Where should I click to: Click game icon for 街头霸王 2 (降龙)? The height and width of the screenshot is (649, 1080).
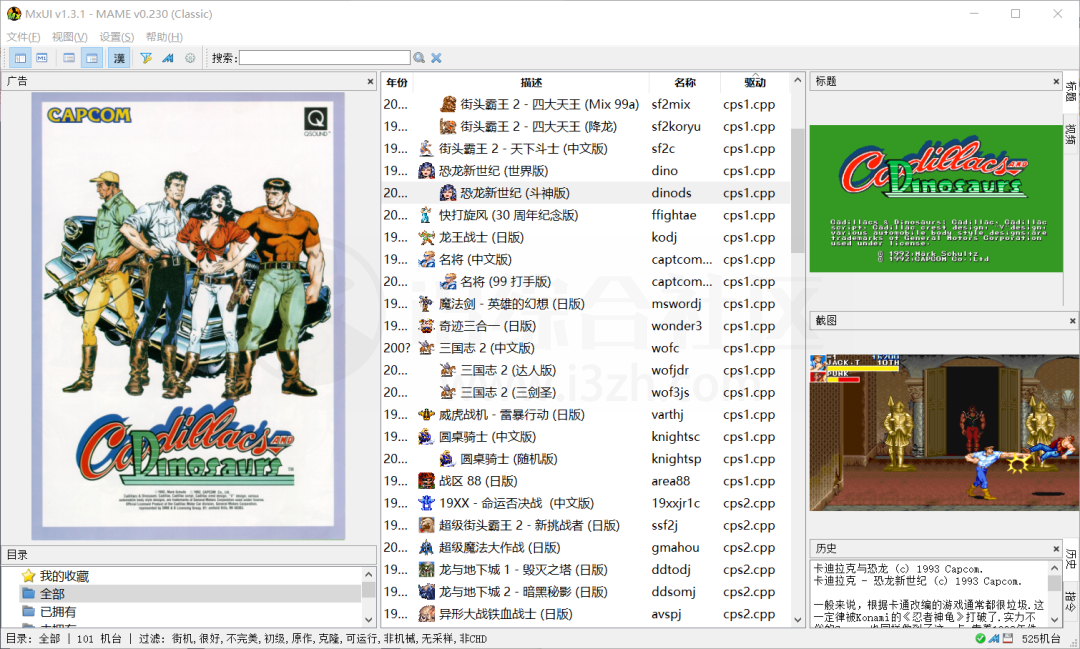tap(448, 127)
